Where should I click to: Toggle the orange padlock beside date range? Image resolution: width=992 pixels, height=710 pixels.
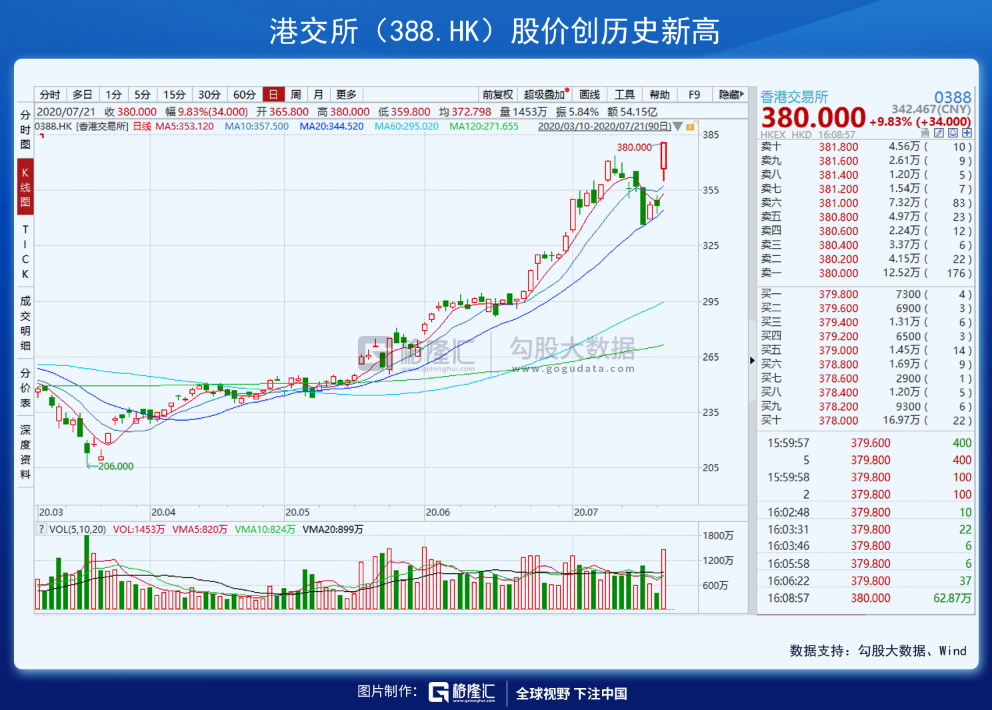tap(691, 126)
